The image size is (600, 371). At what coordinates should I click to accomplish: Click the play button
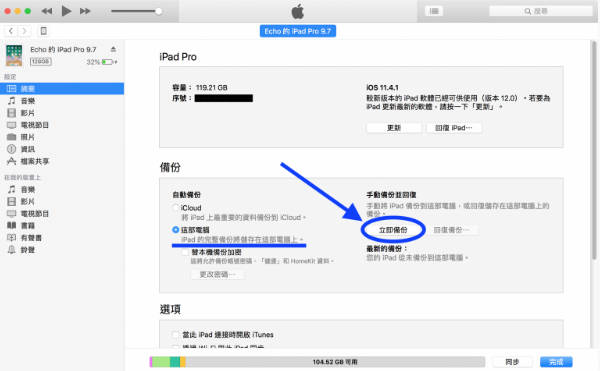66,11
